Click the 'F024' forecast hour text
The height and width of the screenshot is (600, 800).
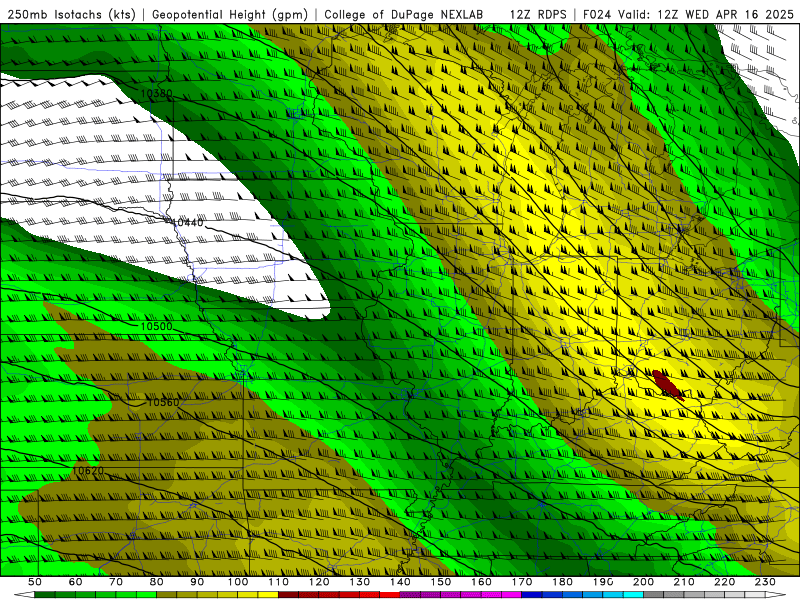[x=597, y=15]
